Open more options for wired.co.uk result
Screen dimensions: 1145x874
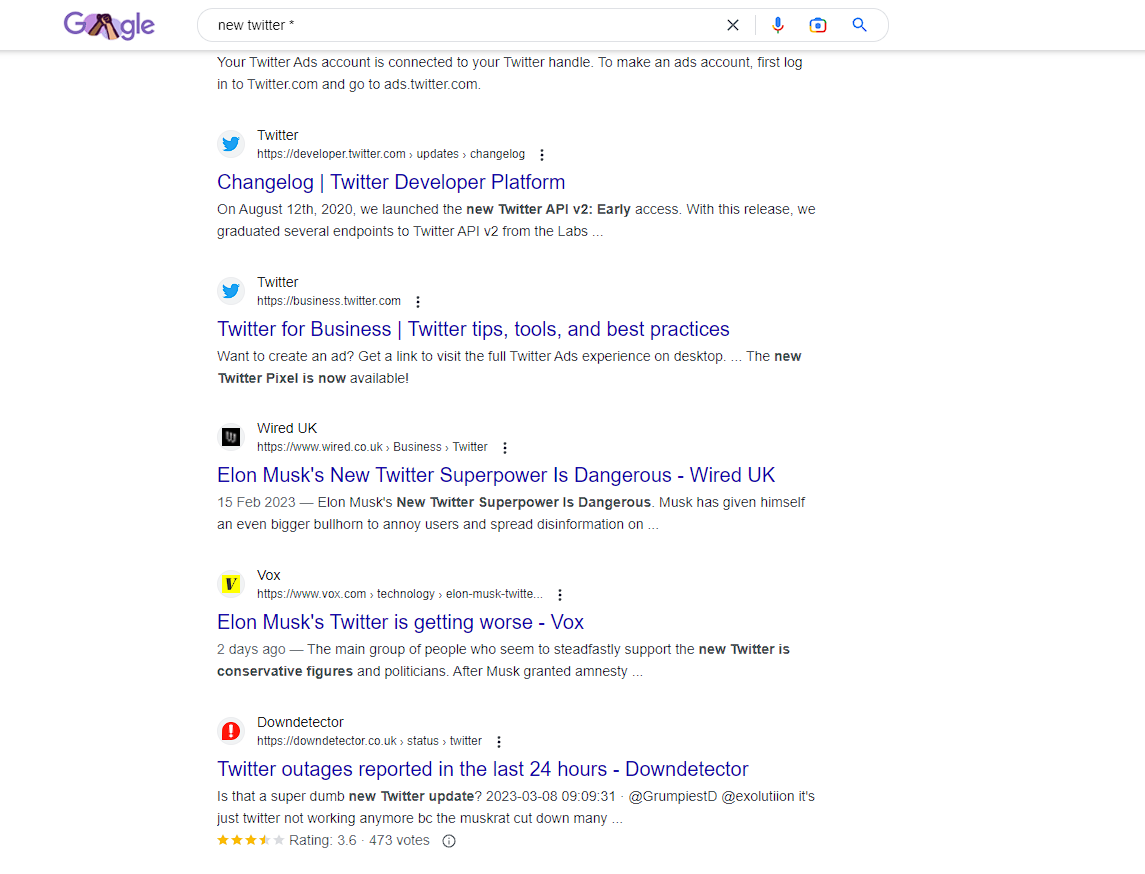(505, 448)
